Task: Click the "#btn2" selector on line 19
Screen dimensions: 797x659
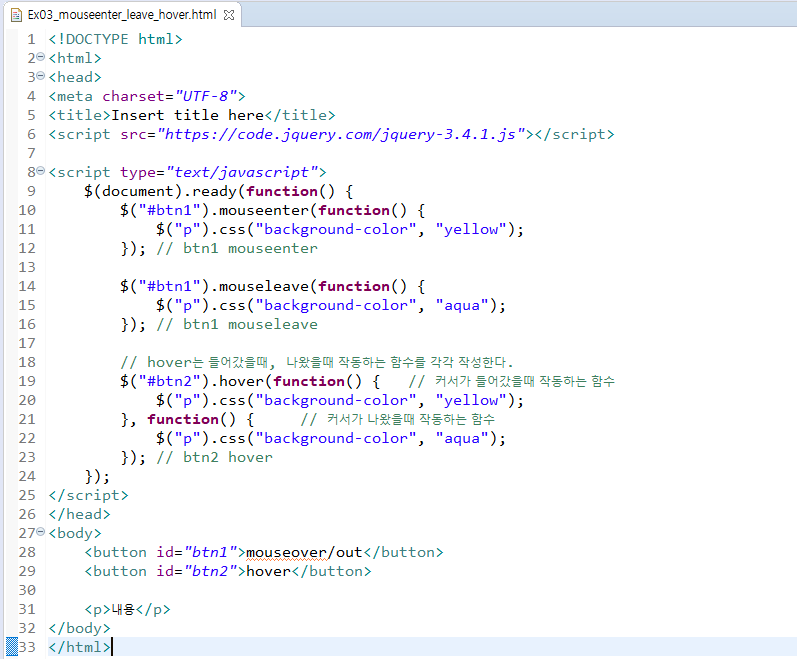Action: (x=170, y=381)
